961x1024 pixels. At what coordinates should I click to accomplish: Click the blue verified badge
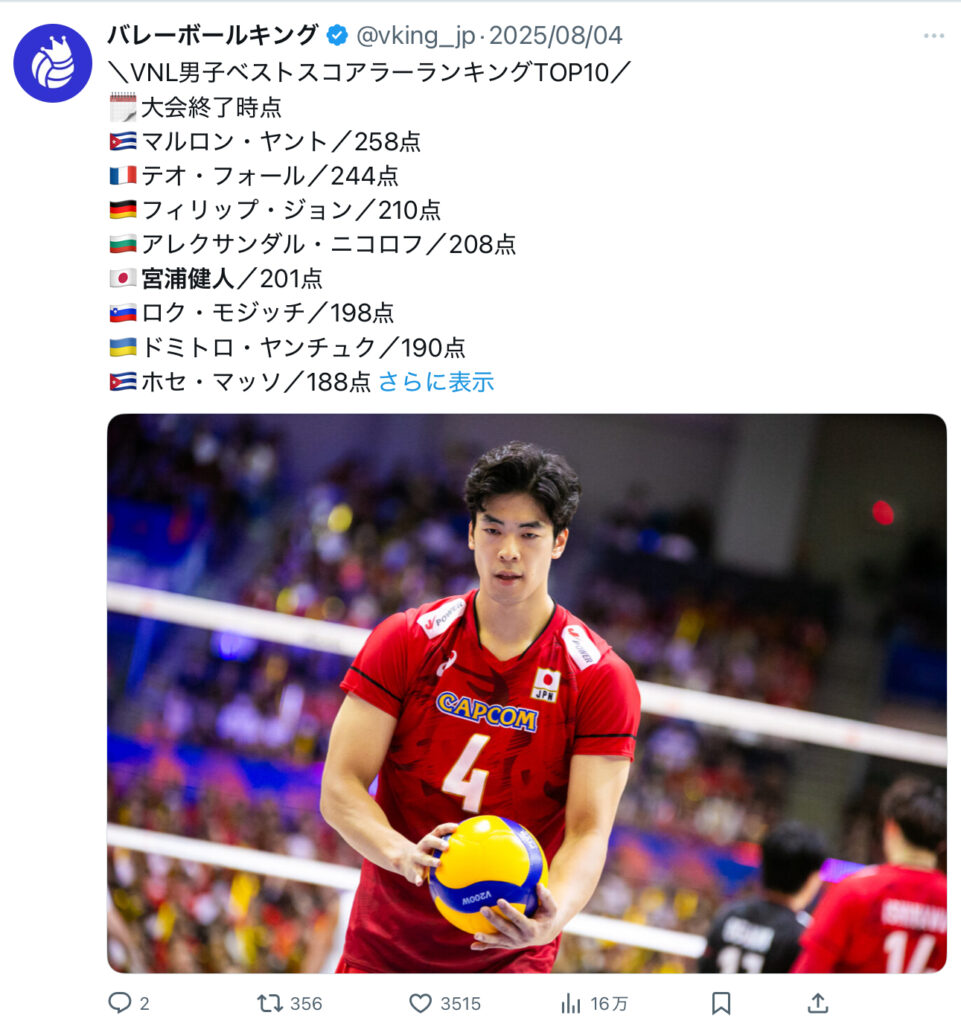click(337, 35)
